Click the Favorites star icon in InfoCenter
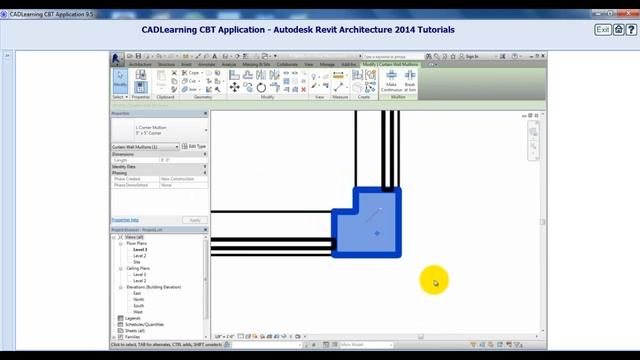This screenshot has height=360, width=640. (453, 56)
